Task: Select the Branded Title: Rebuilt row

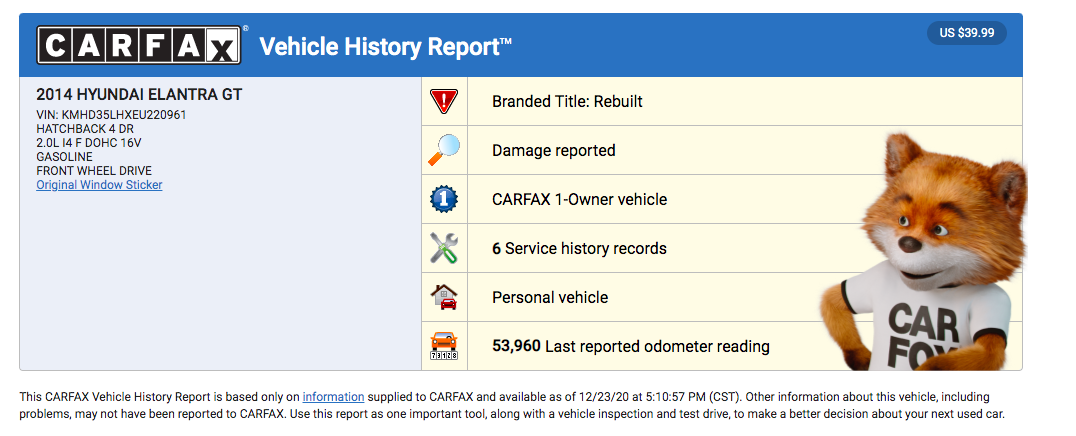Action: coord(722,102)
